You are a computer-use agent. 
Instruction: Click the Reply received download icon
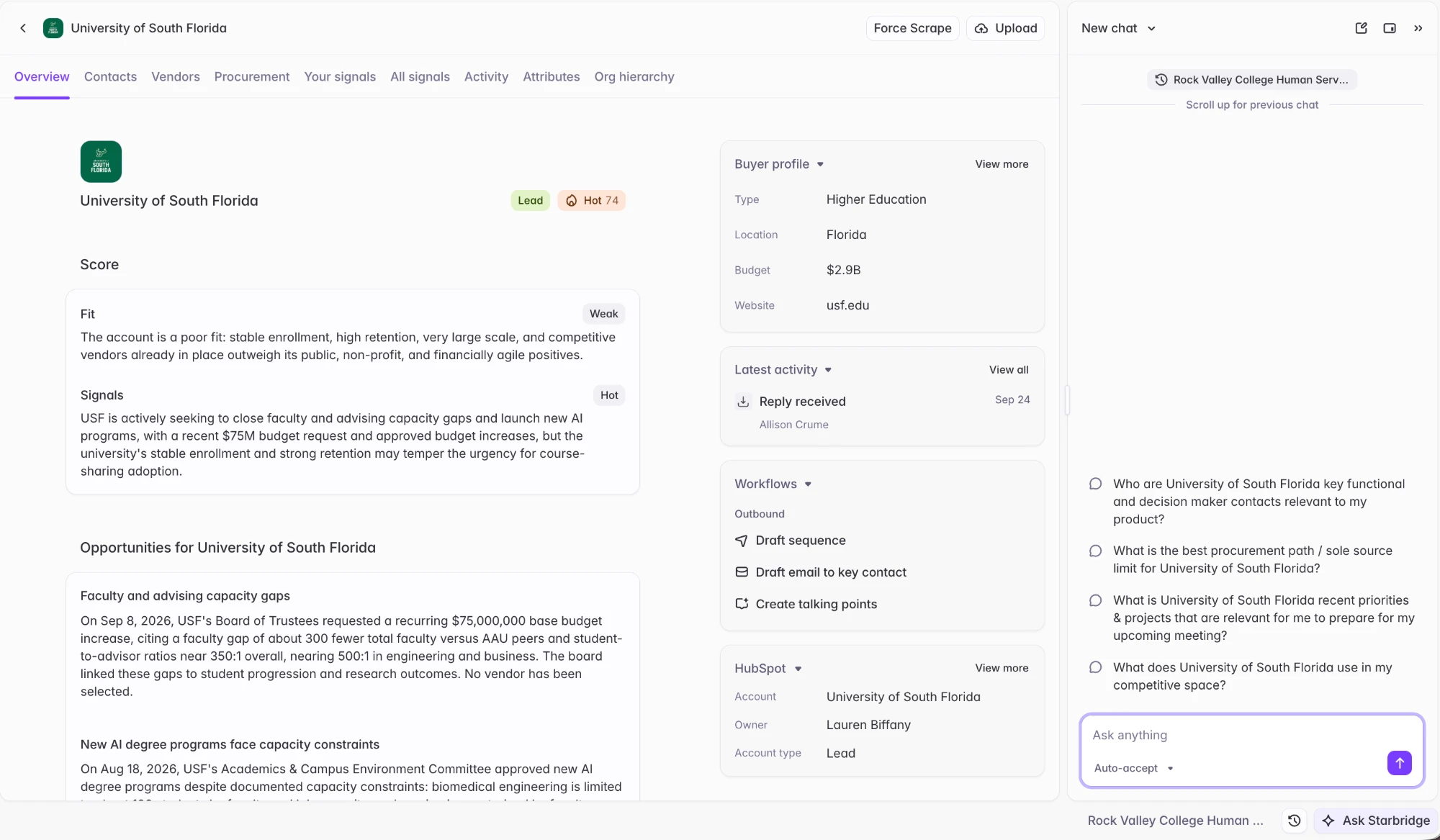(743, 402)
